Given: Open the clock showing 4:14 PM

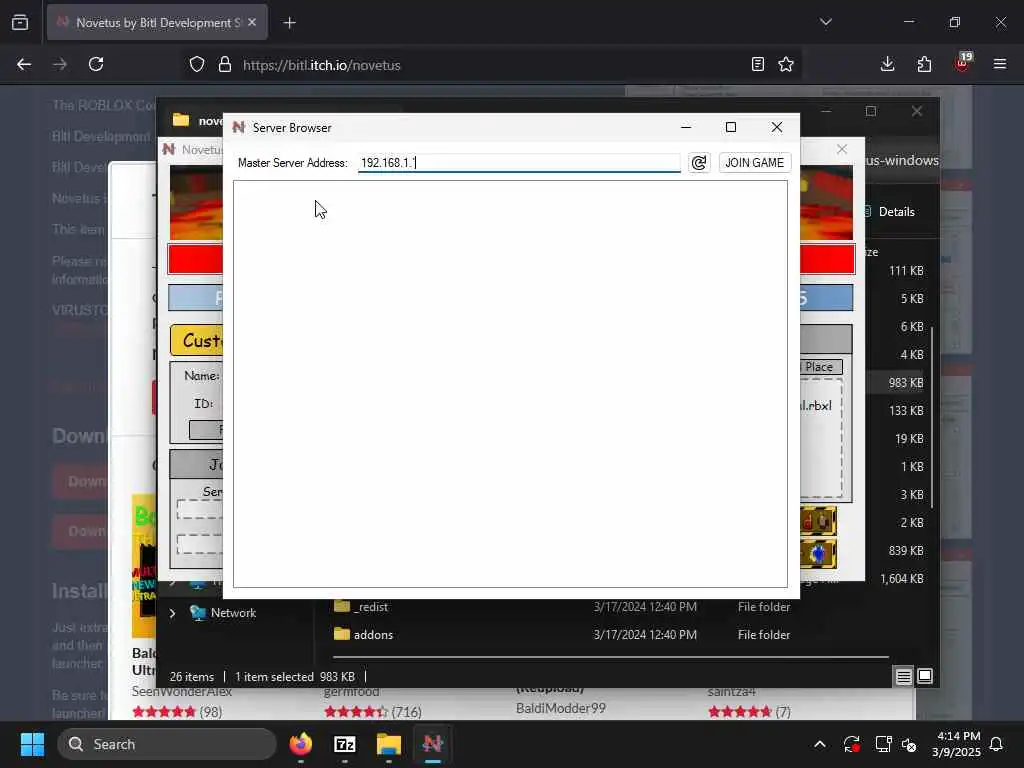Looking at the screenshot, I should tap(957, 744).
